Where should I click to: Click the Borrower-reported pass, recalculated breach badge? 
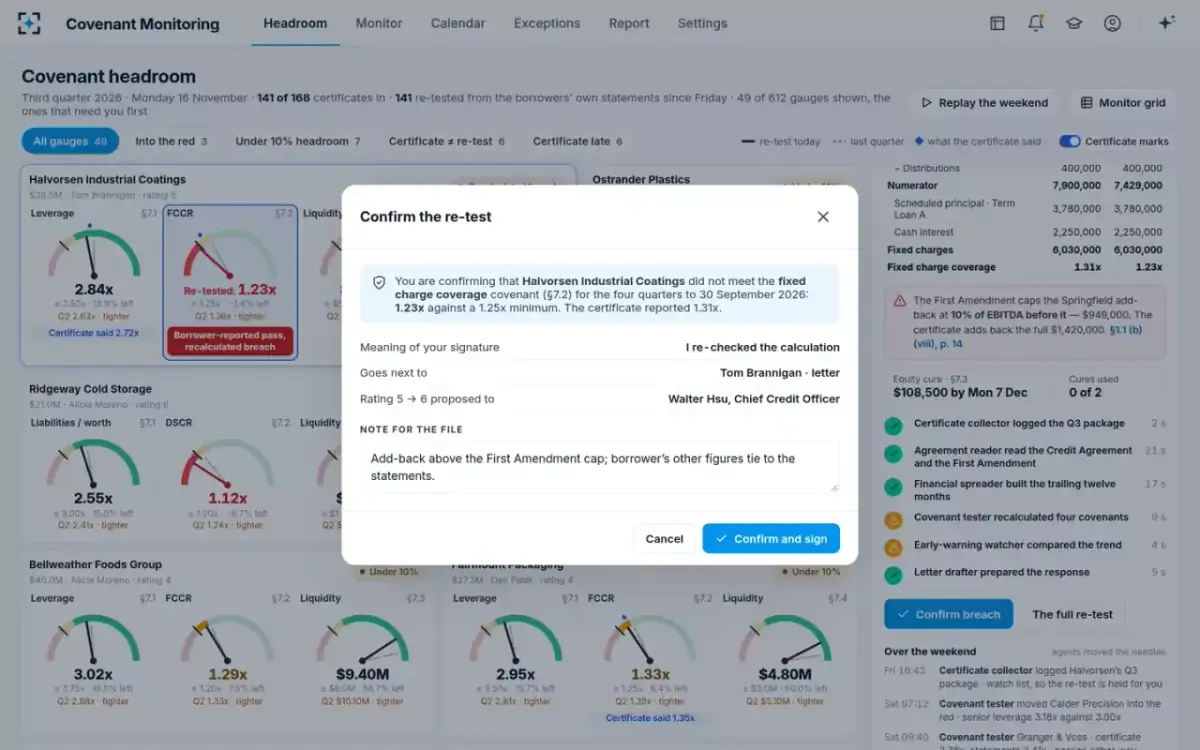click(230, 341)
